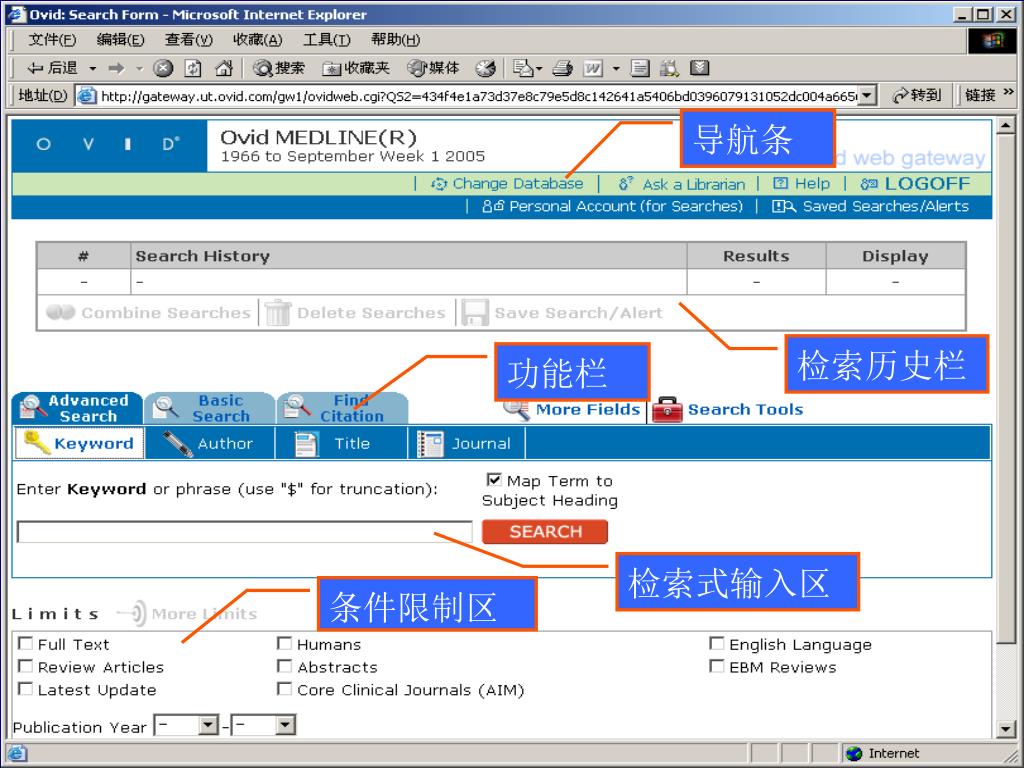Open the History icon in IE toolbar
The image size is (1024, 768).
pyautogui.click(x=485, y=68)
